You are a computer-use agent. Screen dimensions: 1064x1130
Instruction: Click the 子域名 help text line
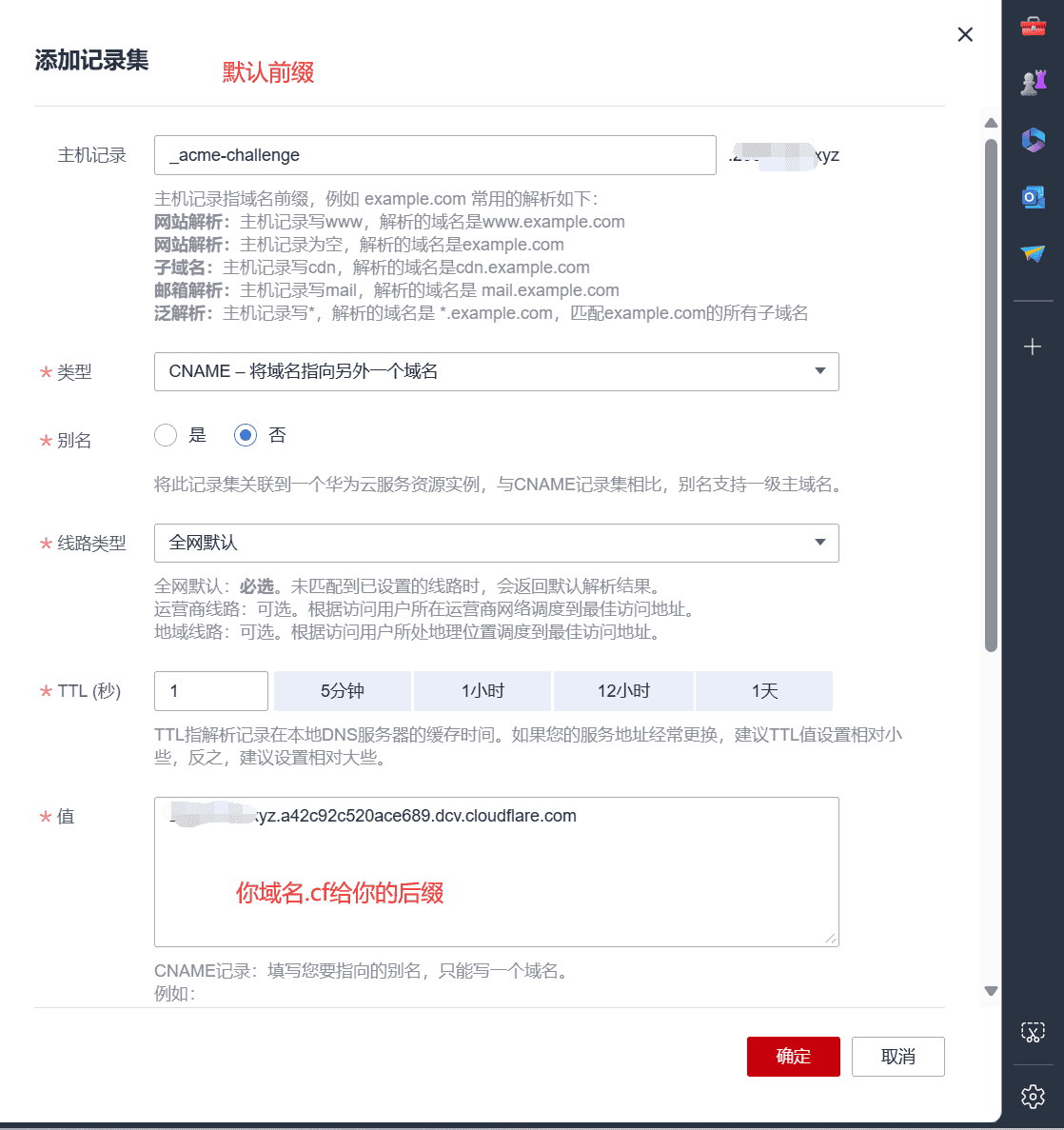click(x=372, y=268)
